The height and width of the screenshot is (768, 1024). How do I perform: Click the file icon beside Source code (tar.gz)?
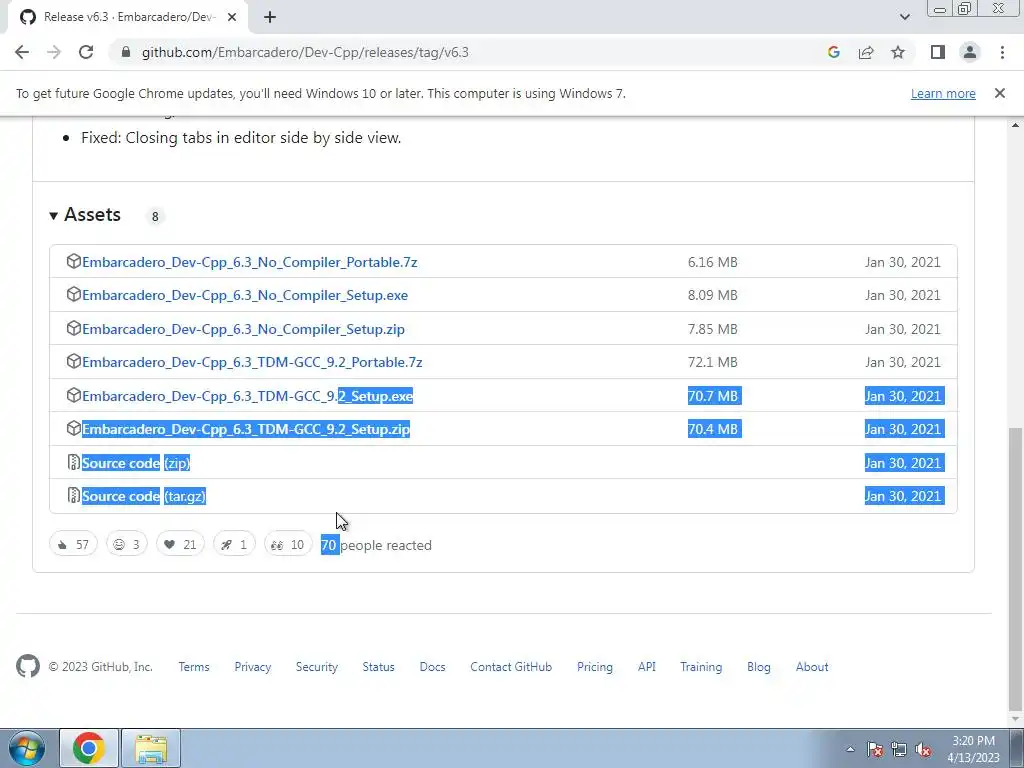[x=74, y=496]
